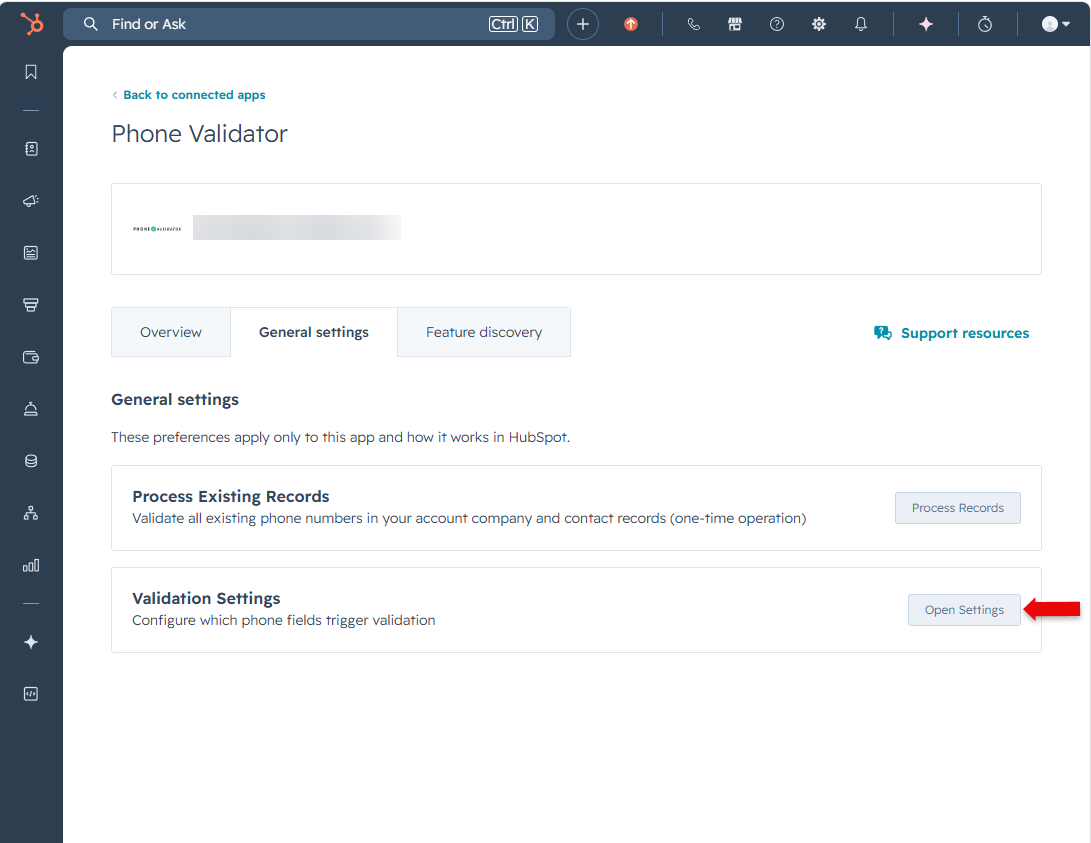Click the Open Settings button
The width and height of the screenshot is (1091, 843).
(x=964, y=610)
